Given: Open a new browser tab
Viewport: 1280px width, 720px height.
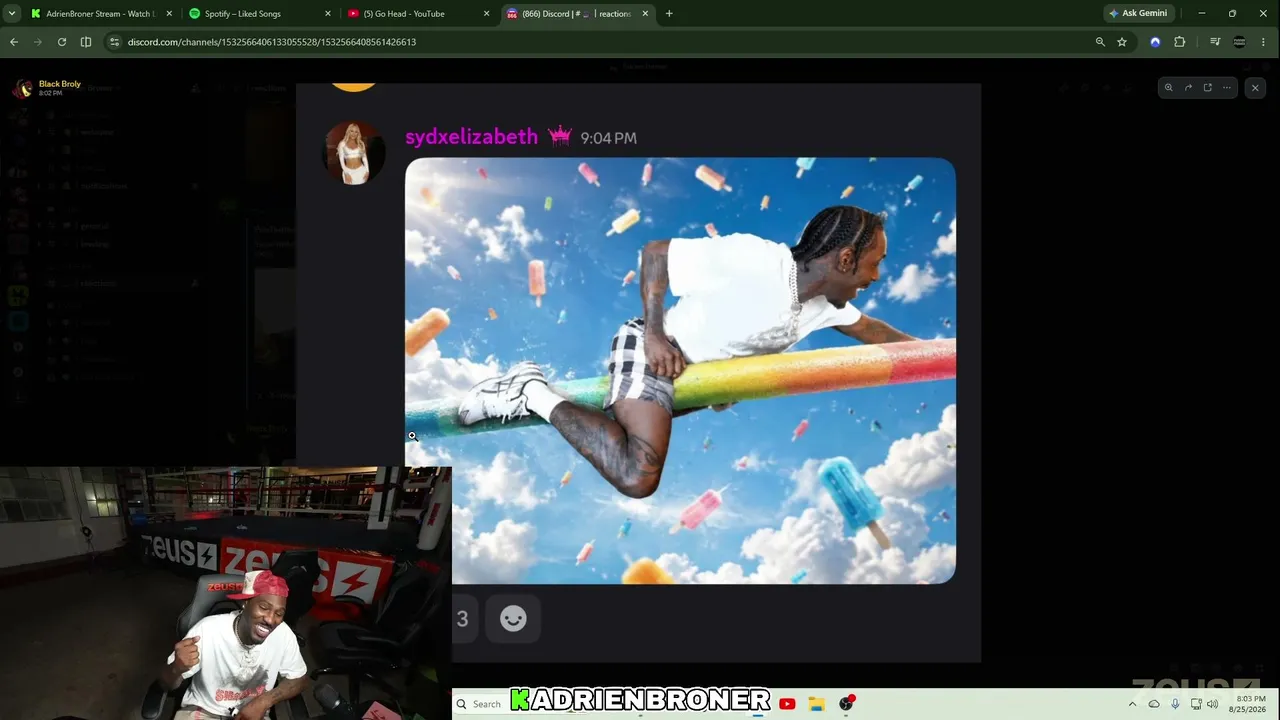Looking at the screenshot, I should click(669, 14).
